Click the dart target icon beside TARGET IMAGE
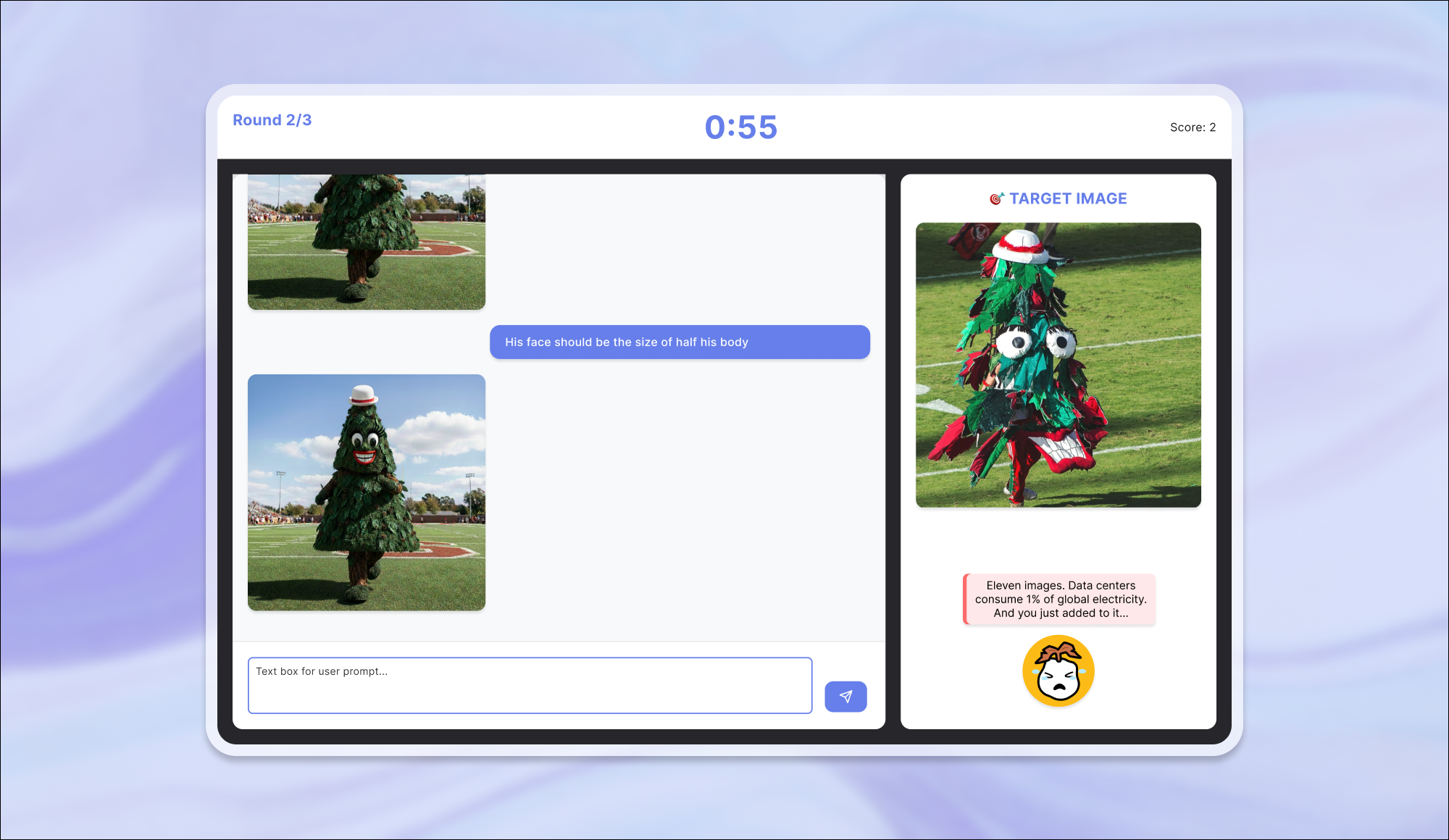This screenshot has height=840, width=1449. click(997, 198)
